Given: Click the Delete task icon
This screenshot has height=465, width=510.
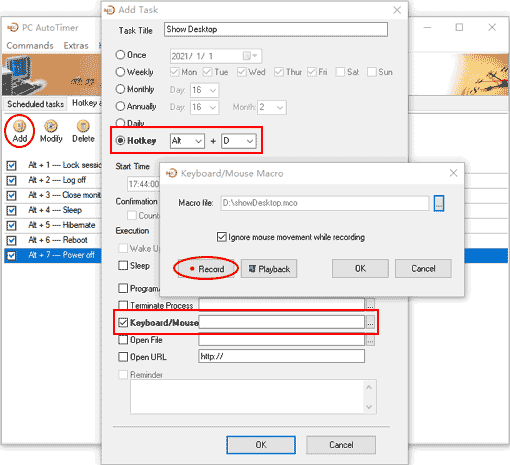Looking at the screenshot, I should pos(83,131).
